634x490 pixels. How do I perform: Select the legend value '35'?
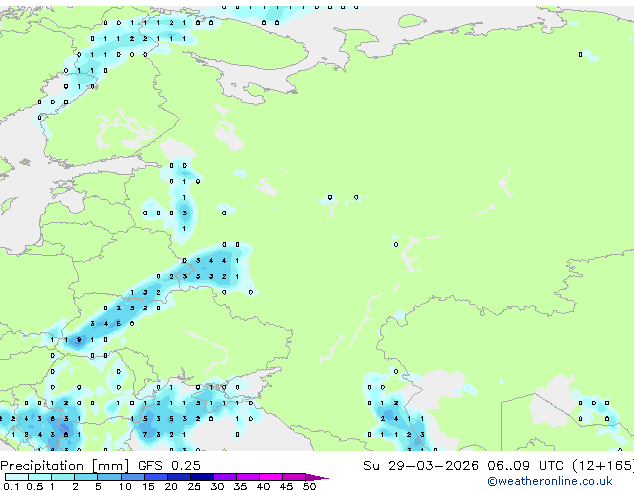point(240,486)
